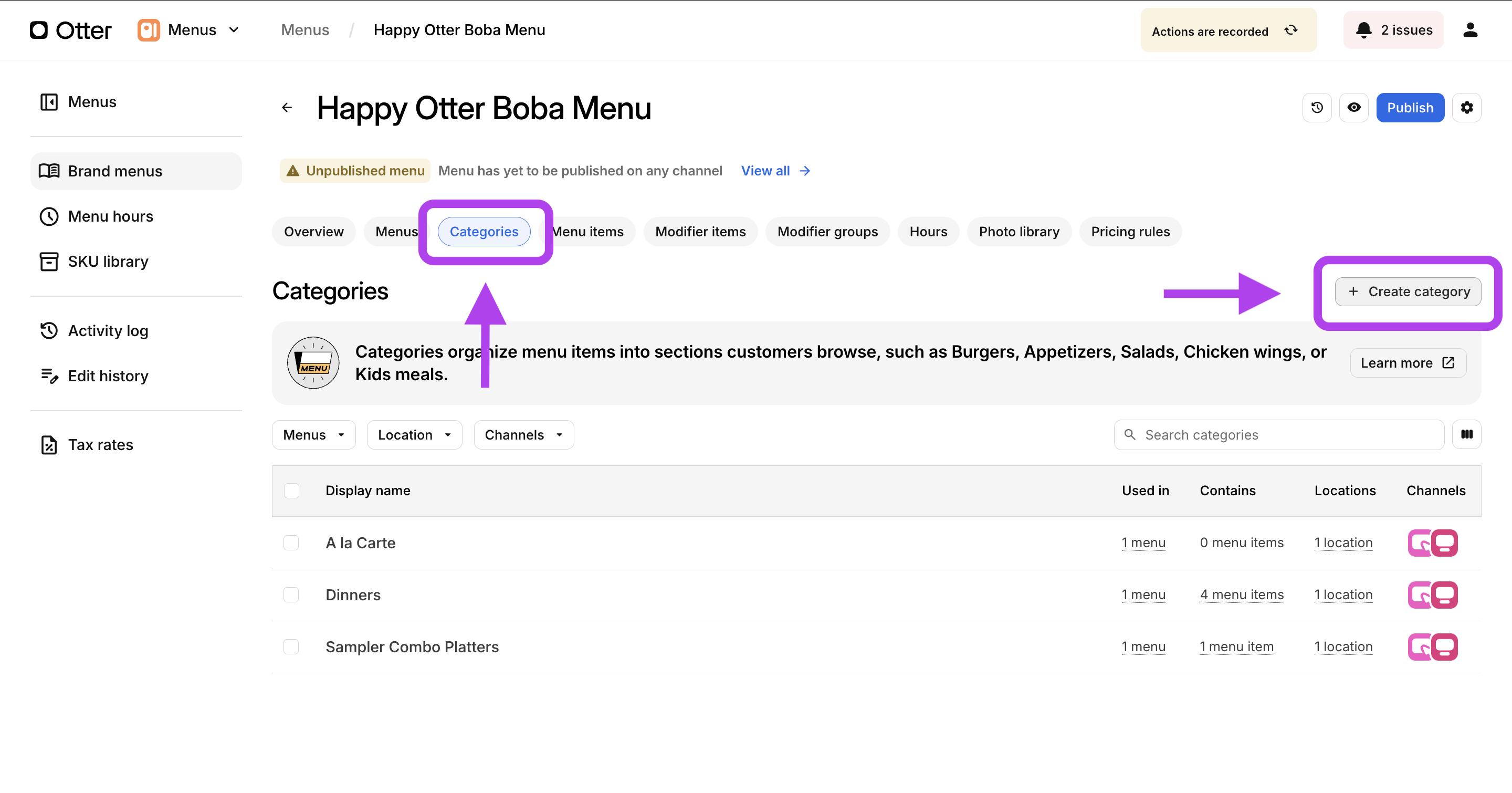1512x793 pixels.
Task: Click the search magnifier icon
Action: coord(1129,434)
